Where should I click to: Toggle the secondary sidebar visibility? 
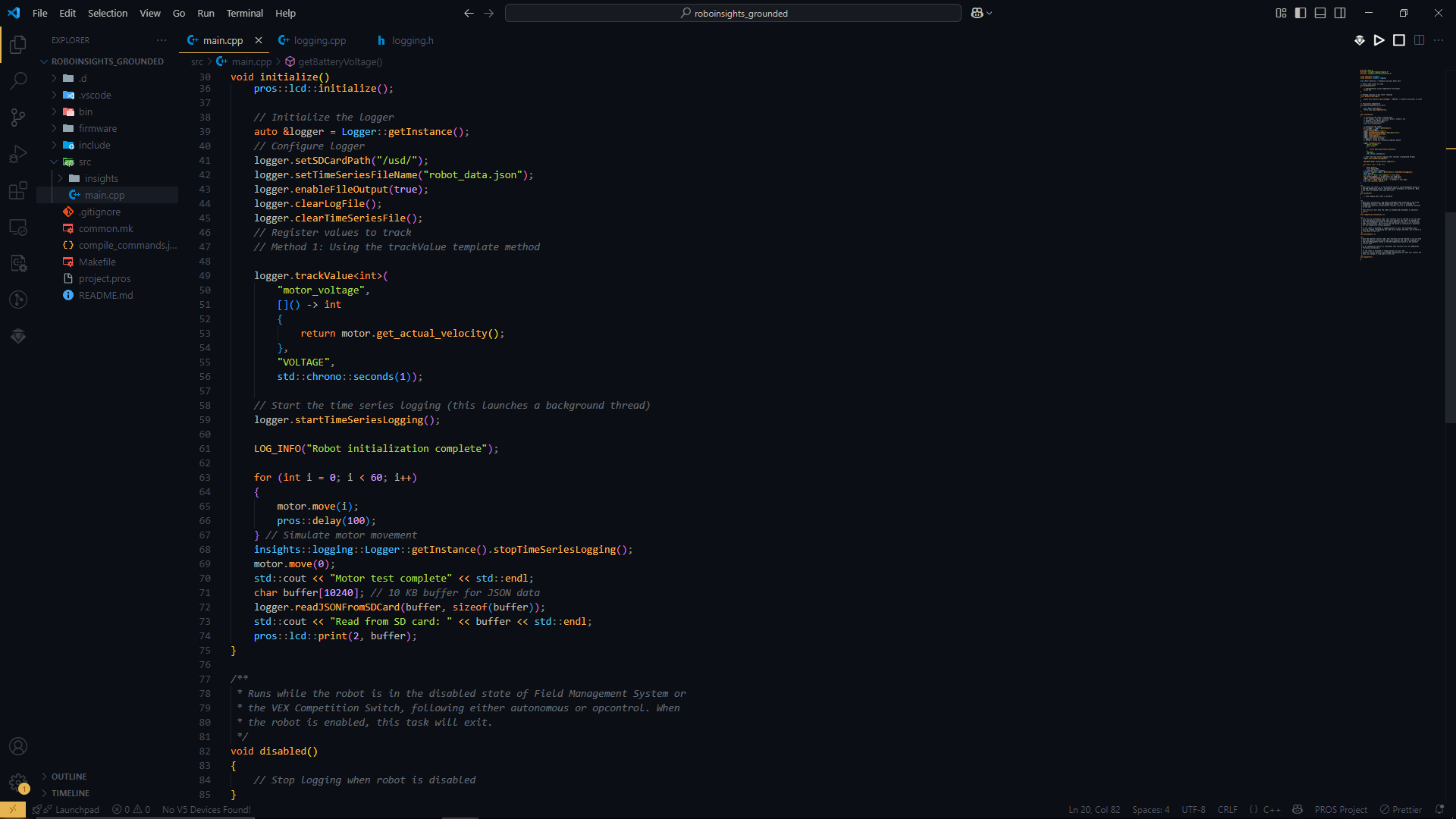pyautogui.click(x=1340, y=13)
